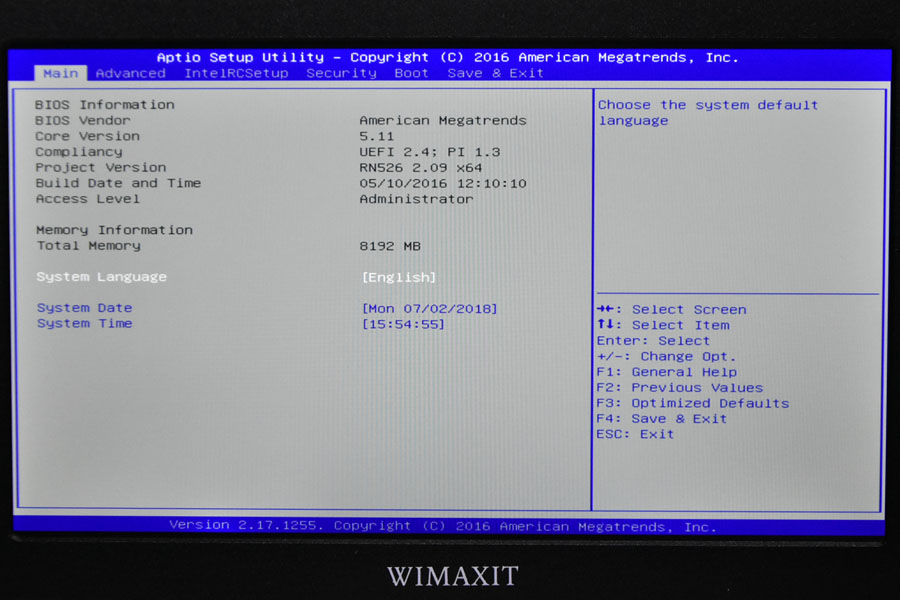900x600 pixels.
Task: Click the Select Screen key hint
Action: 672,309
